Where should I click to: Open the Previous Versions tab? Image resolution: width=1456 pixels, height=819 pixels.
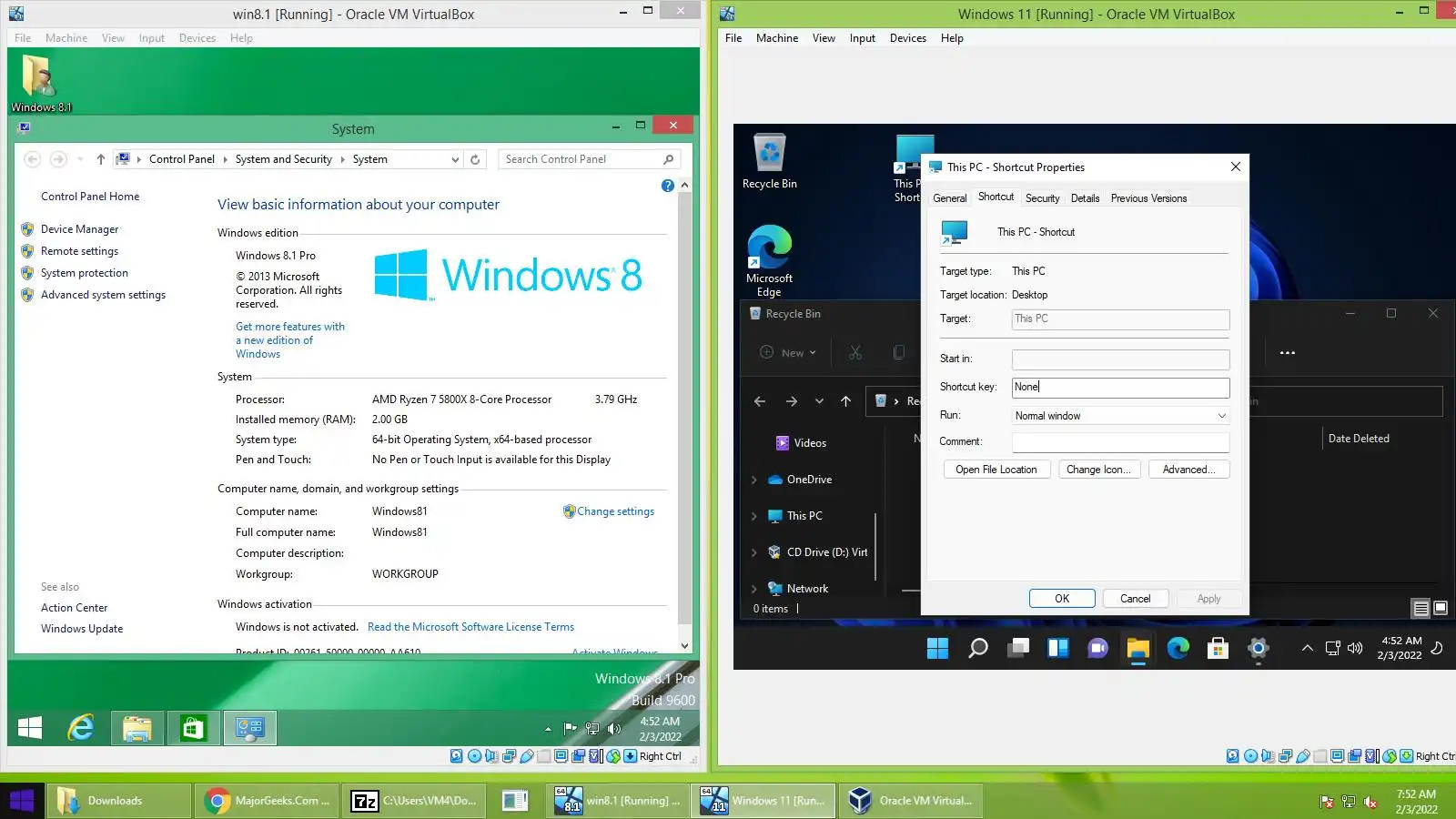(x=1148, y=198)
